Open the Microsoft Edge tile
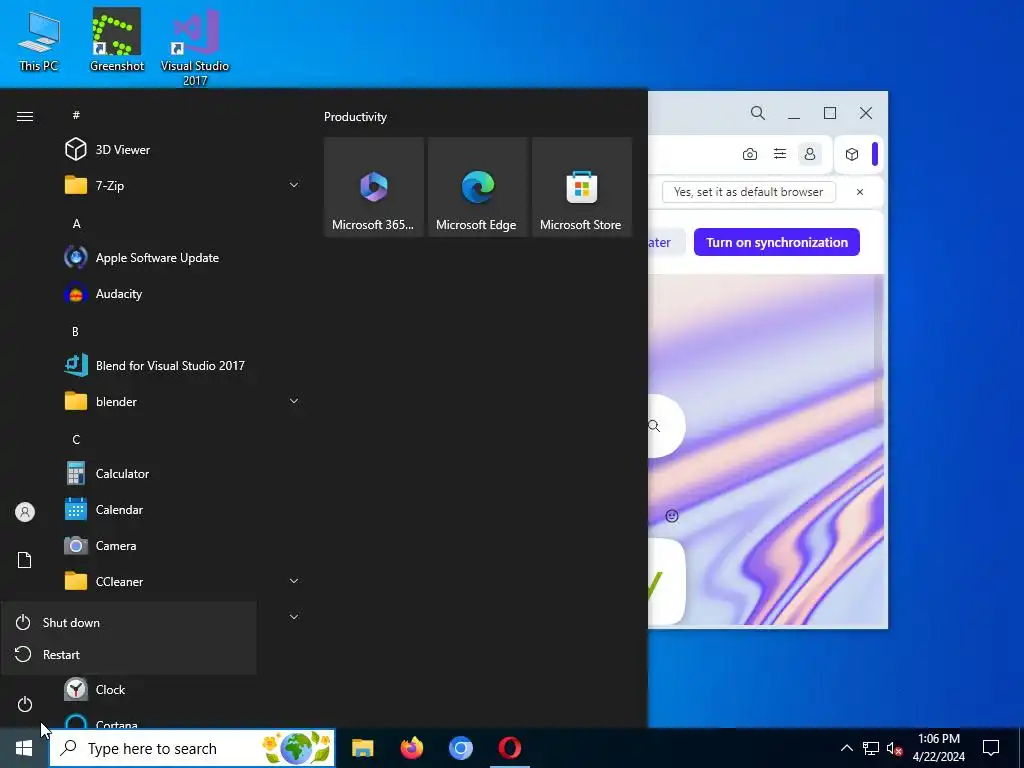1024x768 pixels. pyautogui.click(x=477, y=187)
